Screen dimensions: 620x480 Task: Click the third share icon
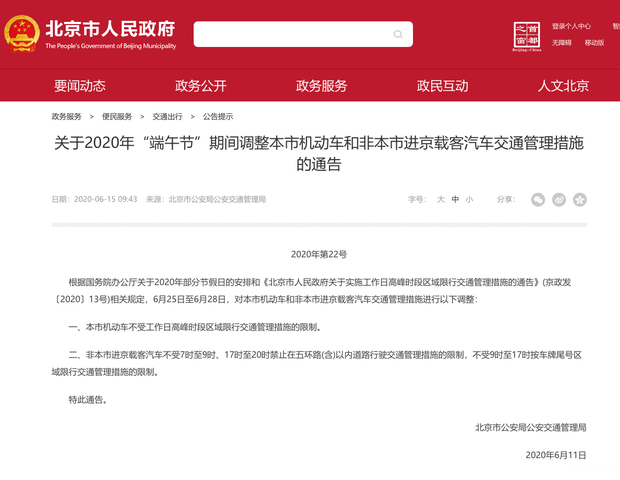(x=580, y=199)
